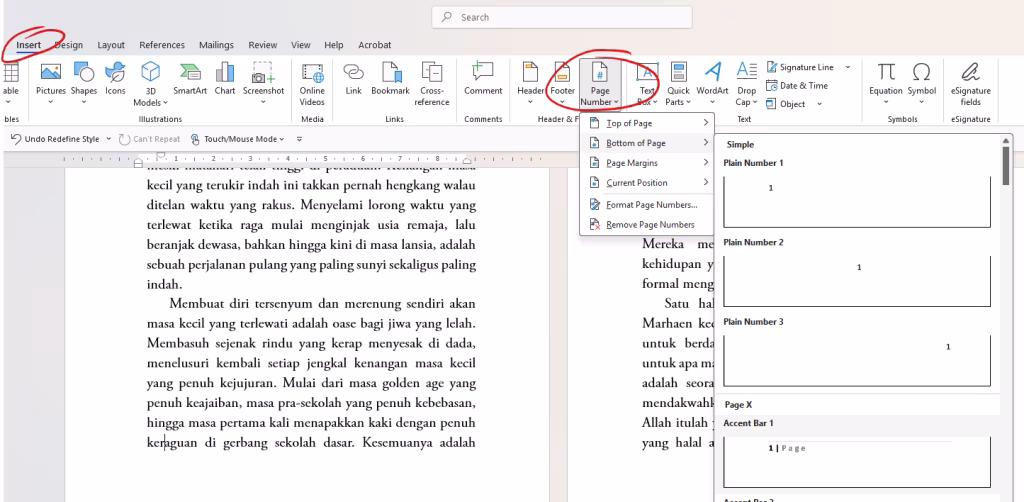Insert a SmartArt graphic
Image resolution: width=1024 pixels, height=502 pixels.
pyautogui.click(x=190, y=80)
